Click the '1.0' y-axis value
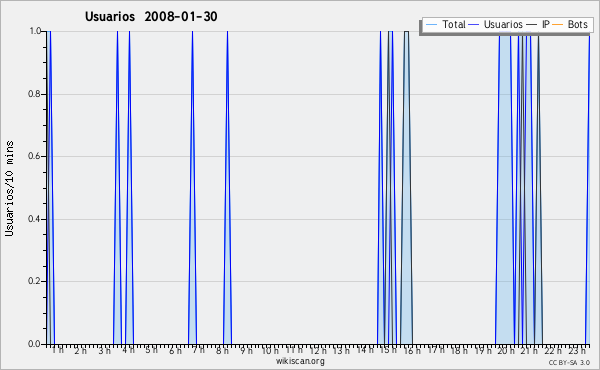 [x=35, y=31]
